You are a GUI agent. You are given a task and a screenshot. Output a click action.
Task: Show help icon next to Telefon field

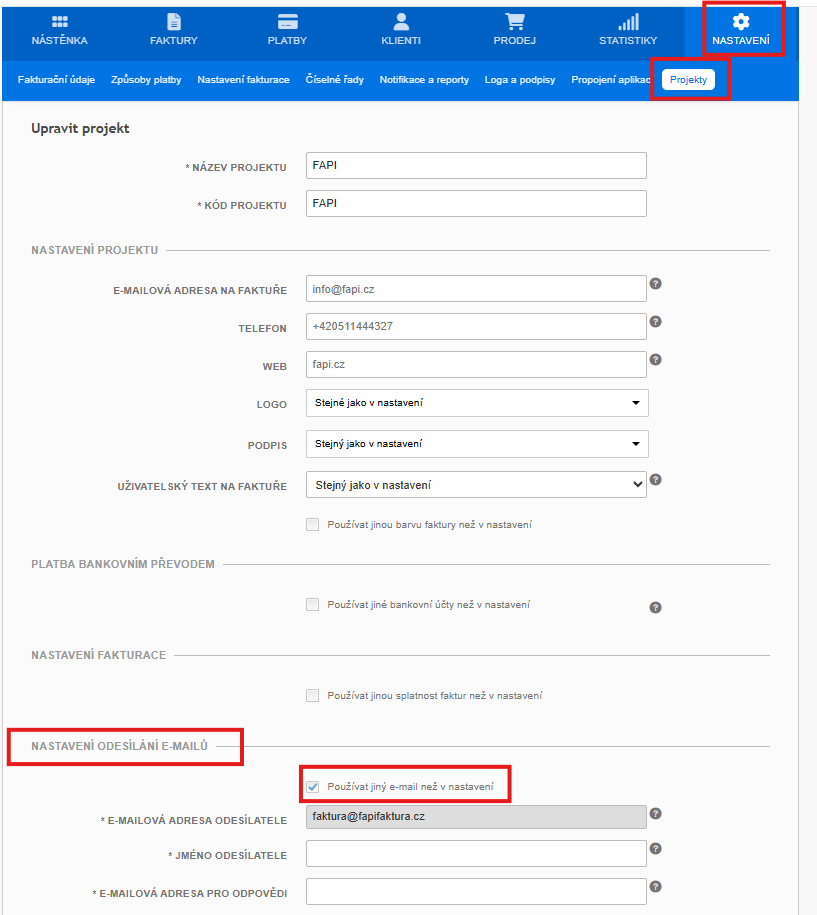tap(655, 322)
